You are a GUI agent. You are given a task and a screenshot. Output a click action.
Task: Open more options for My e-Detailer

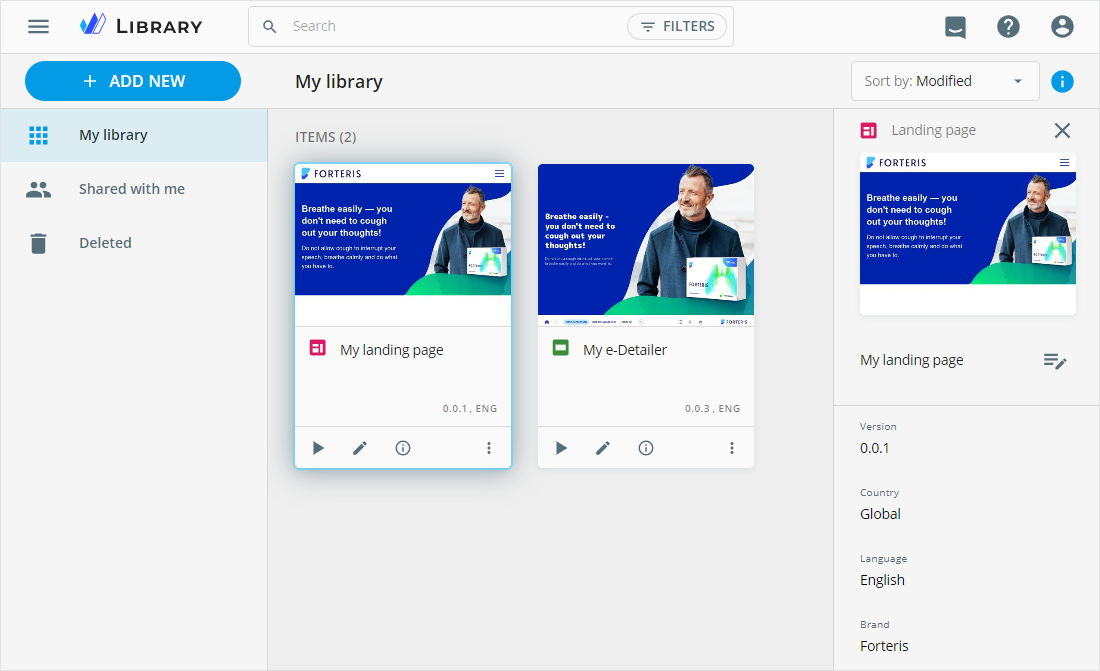click(x=732, y=448)
